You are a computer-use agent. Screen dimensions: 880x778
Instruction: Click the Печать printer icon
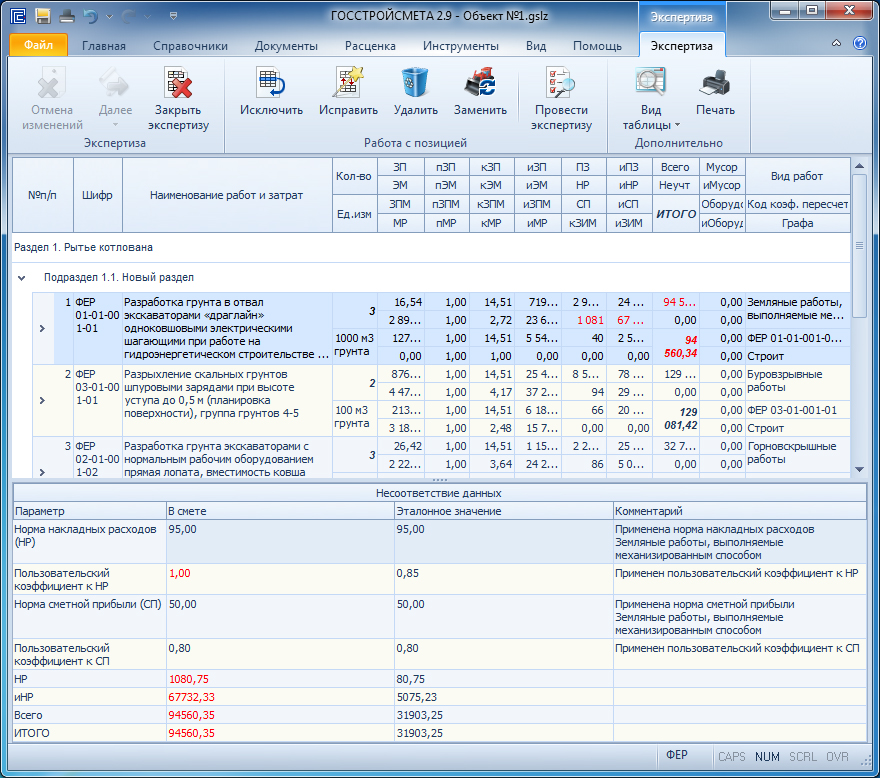pos(715,83)
